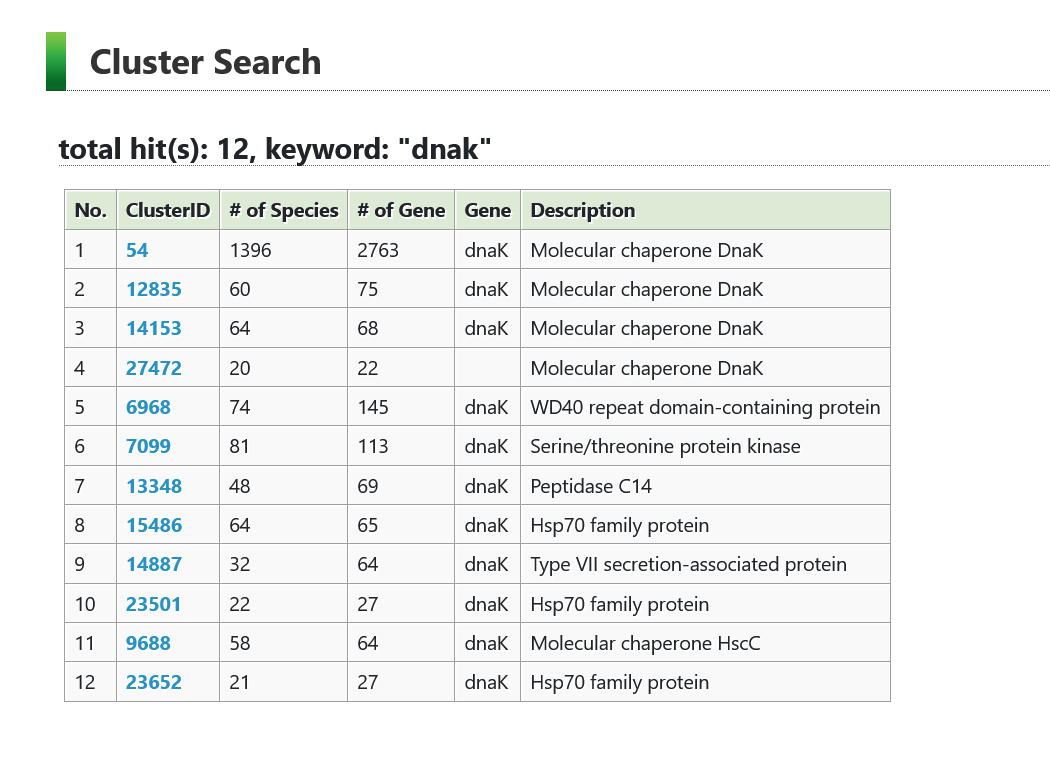Click the # of Species header

[284, 210]
